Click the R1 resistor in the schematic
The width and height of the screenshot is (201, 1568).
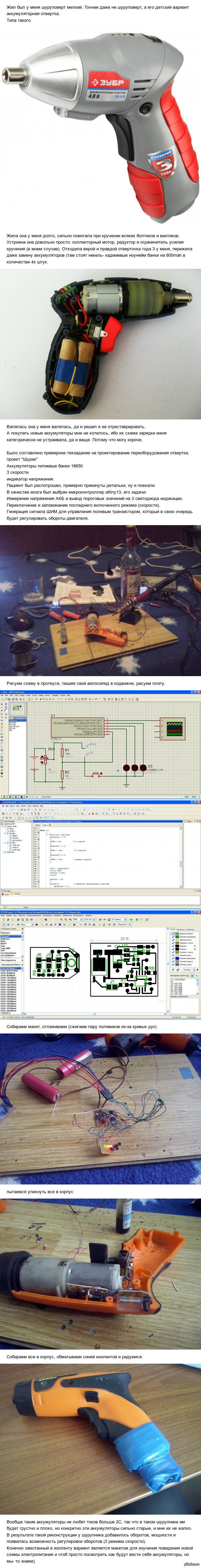62,753
